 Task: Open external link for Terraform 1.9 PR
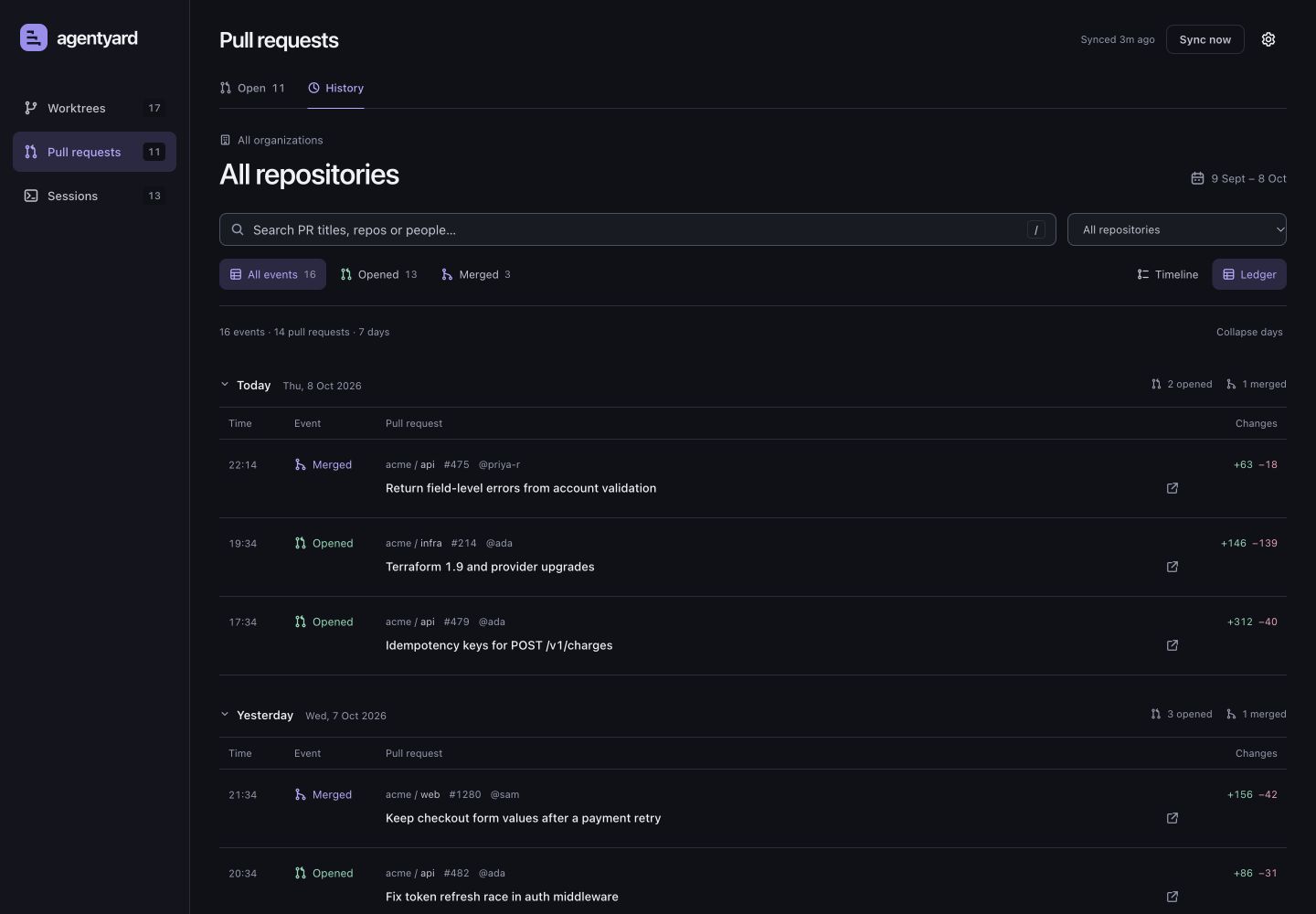1173,567
